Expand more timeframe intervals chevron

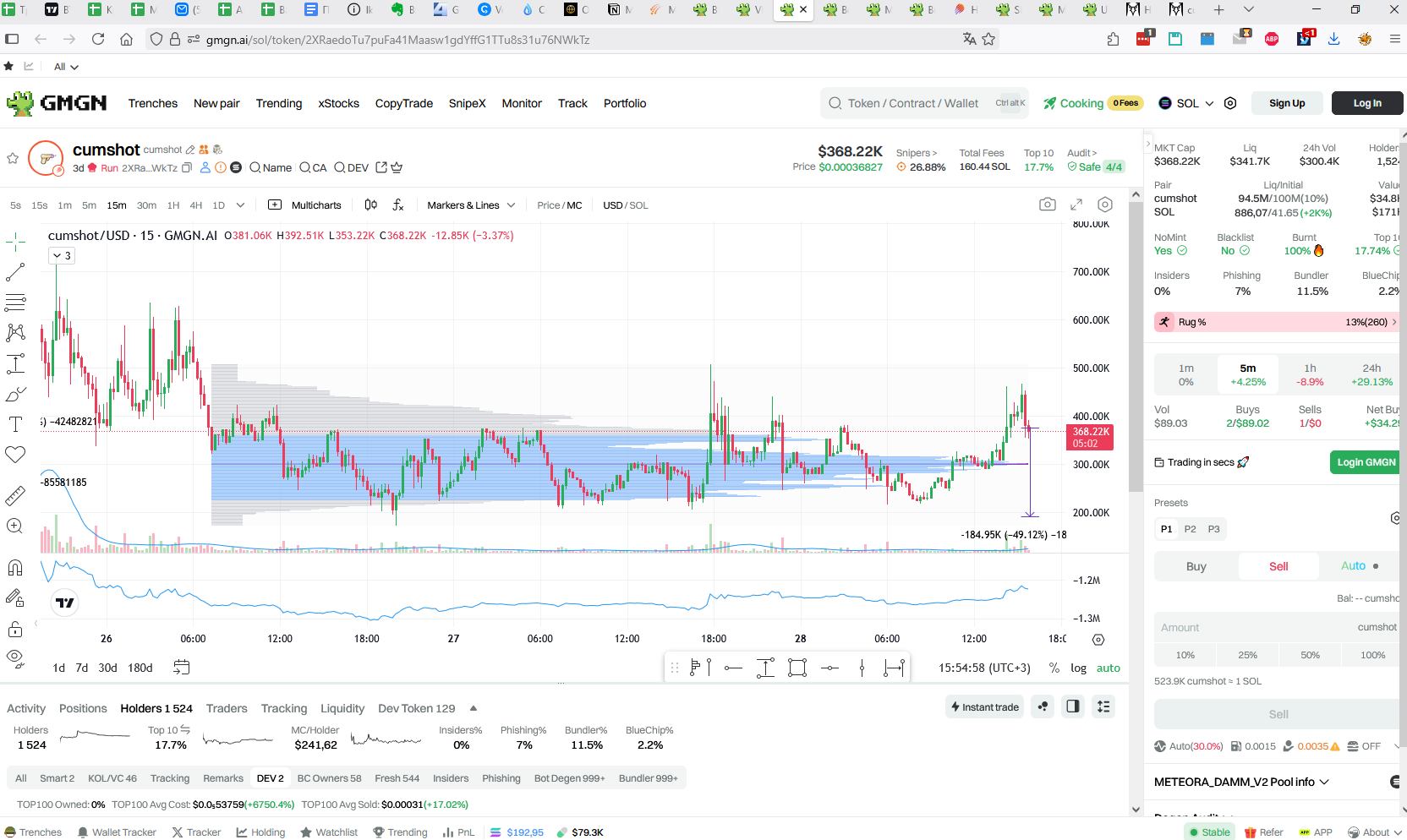(240, 205)
